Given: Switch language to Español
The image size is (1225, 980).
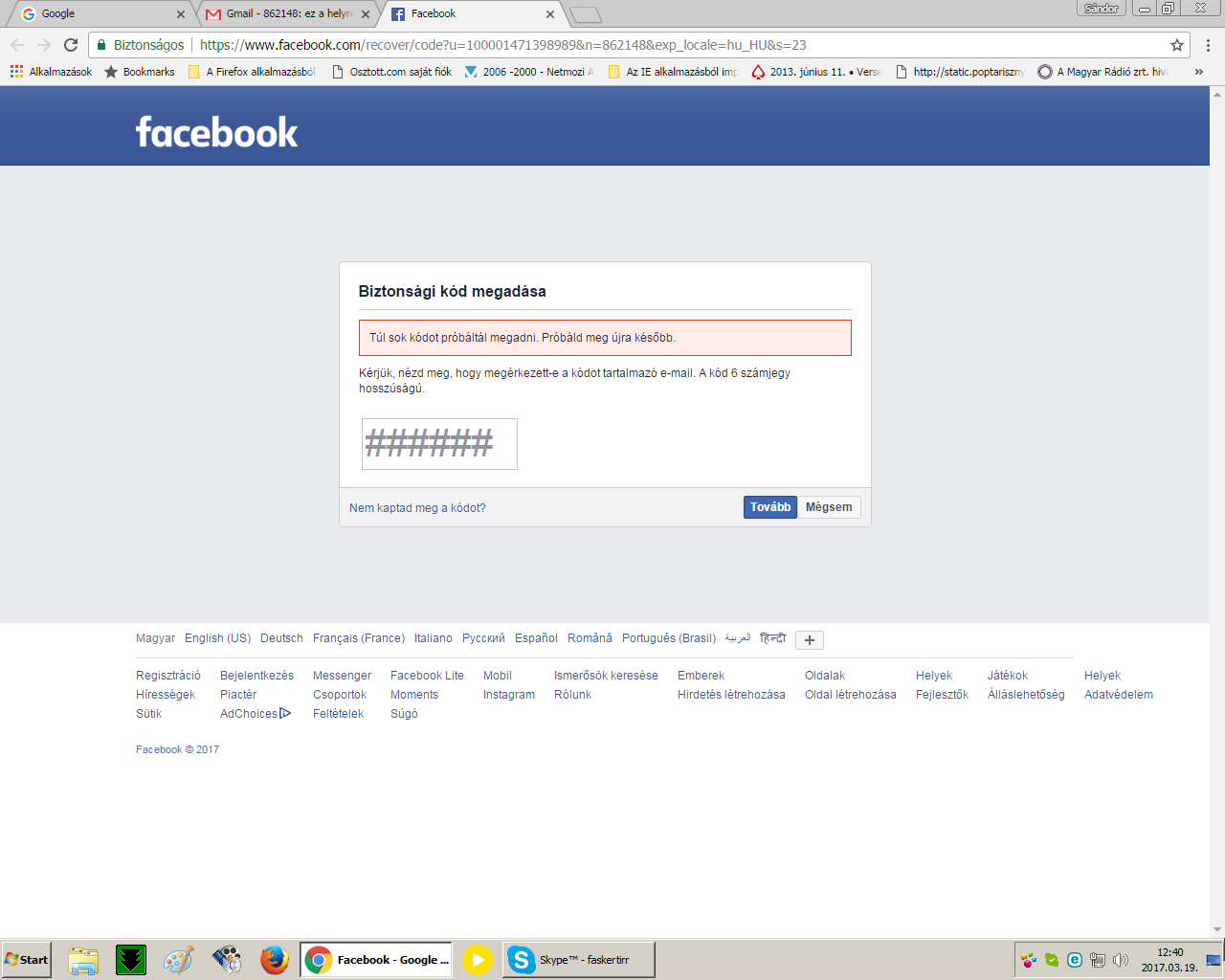Looking at the screenshot, I should 536,638.
